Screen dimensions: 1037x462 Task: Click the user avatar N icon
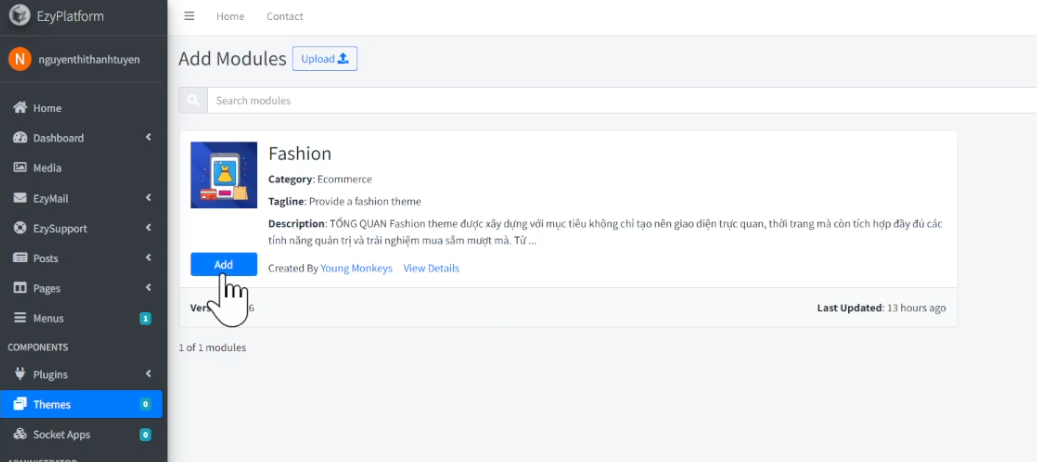pyautogui.click(x=19, y=59)
